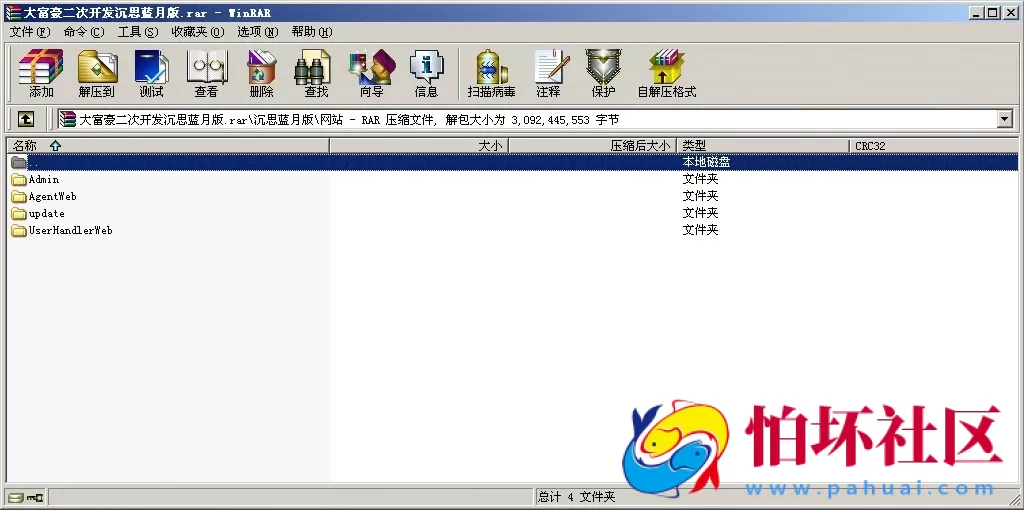
Task: Open the View (查看) toolbar icon
Action: [206, 73]
